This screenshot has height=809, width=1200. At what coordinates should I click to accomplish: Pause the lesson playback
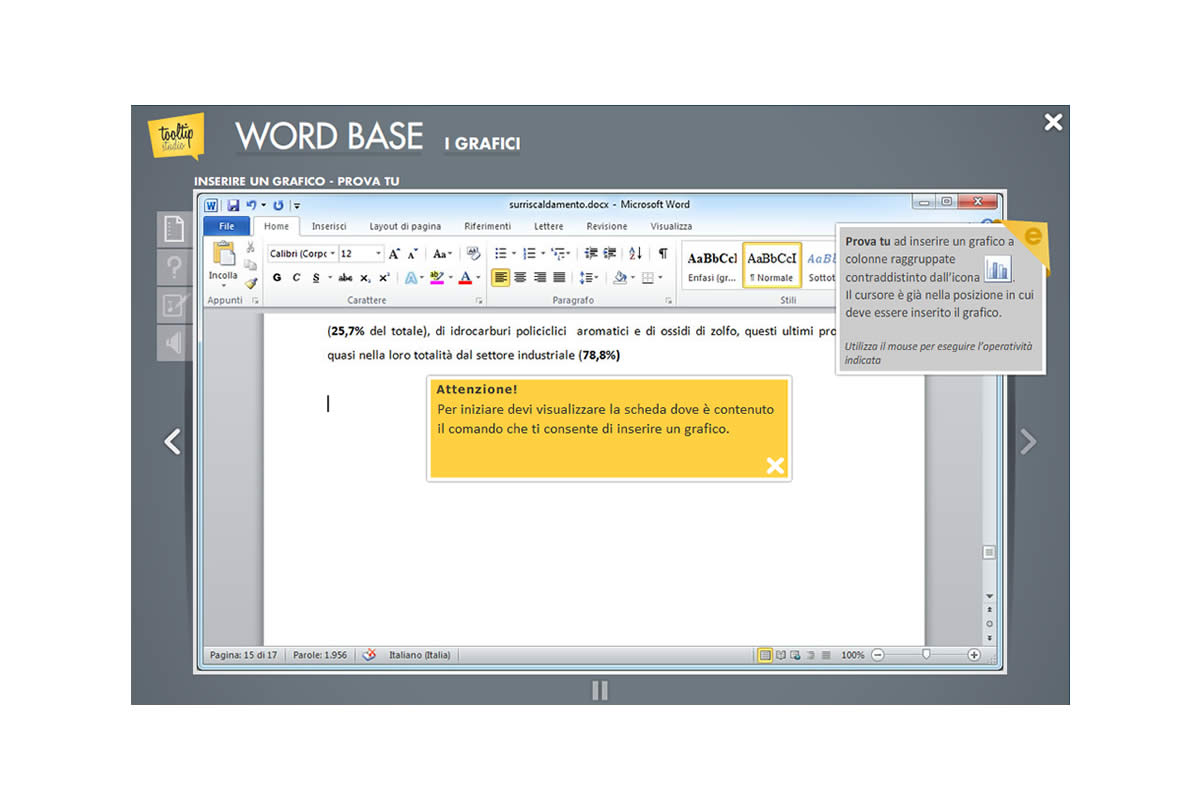coord(600,690)
